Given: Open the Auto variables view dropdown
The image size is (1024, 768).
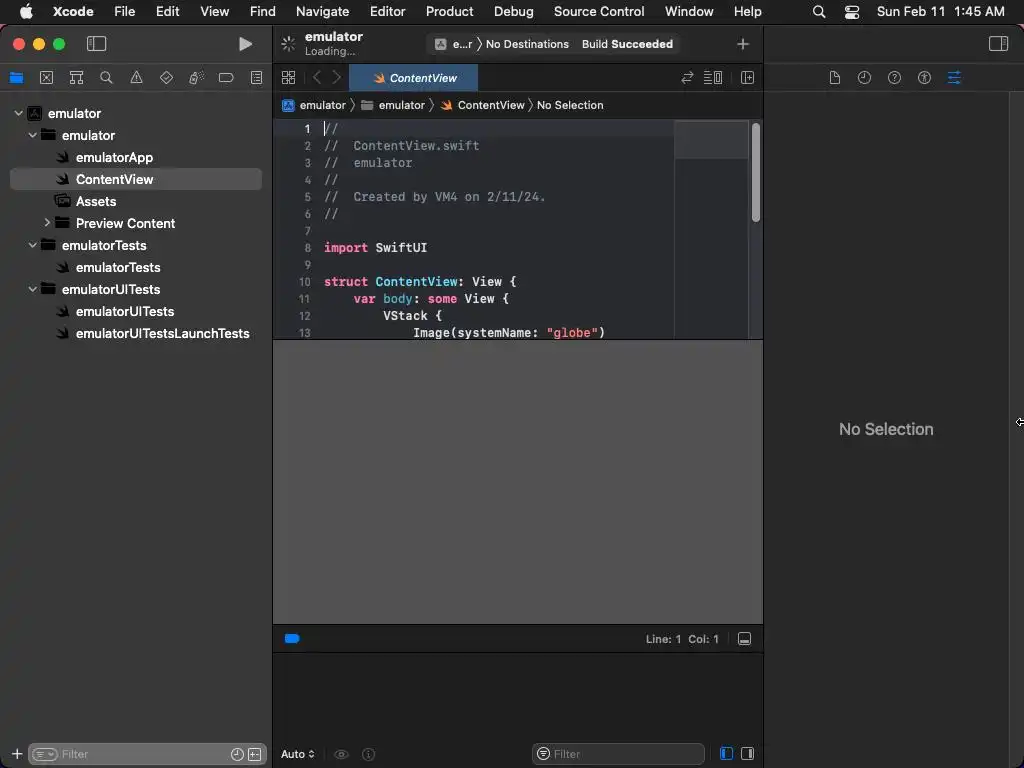Looking at the screenshot, I should point(298,754).
